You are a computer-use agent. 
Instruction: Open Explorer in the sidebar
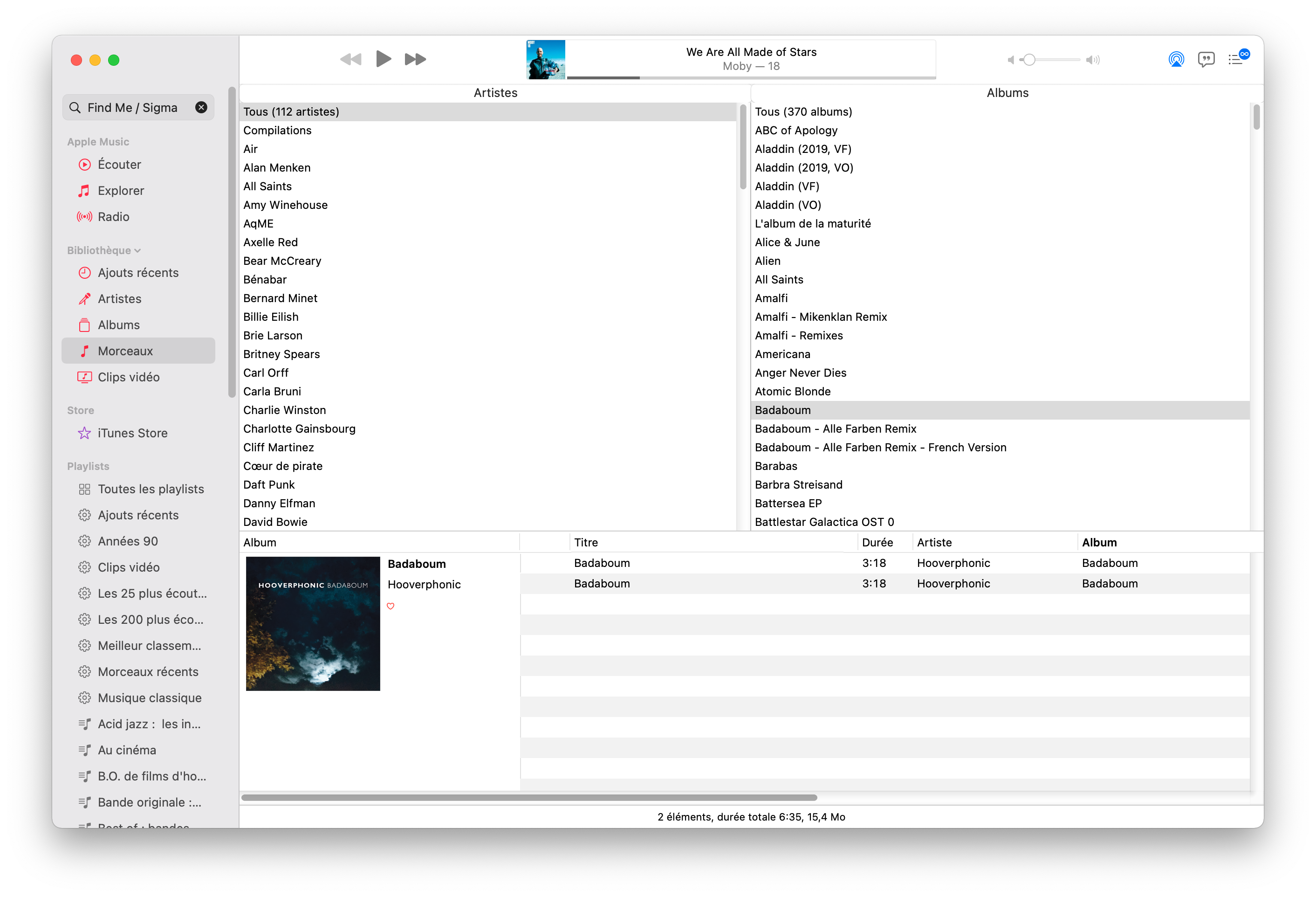pos(139,190)
